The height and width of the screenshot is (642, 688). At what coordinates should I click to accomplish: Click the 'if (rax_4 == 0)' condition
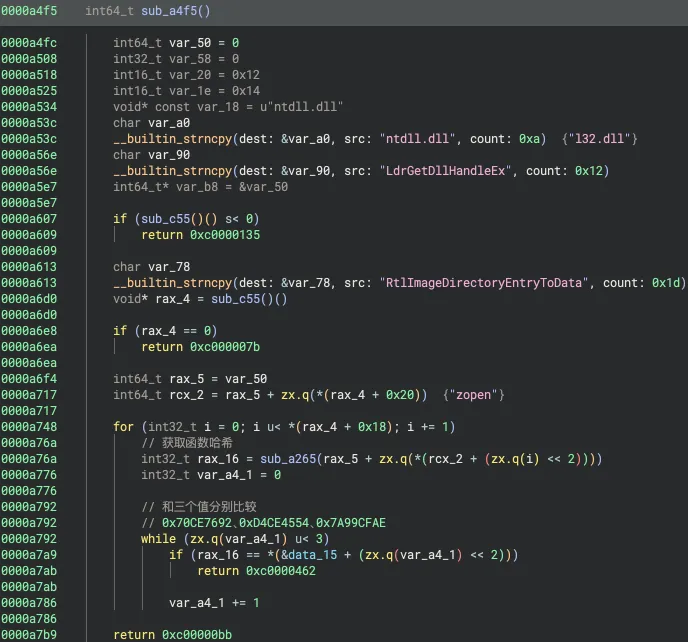tap(165, 331)
